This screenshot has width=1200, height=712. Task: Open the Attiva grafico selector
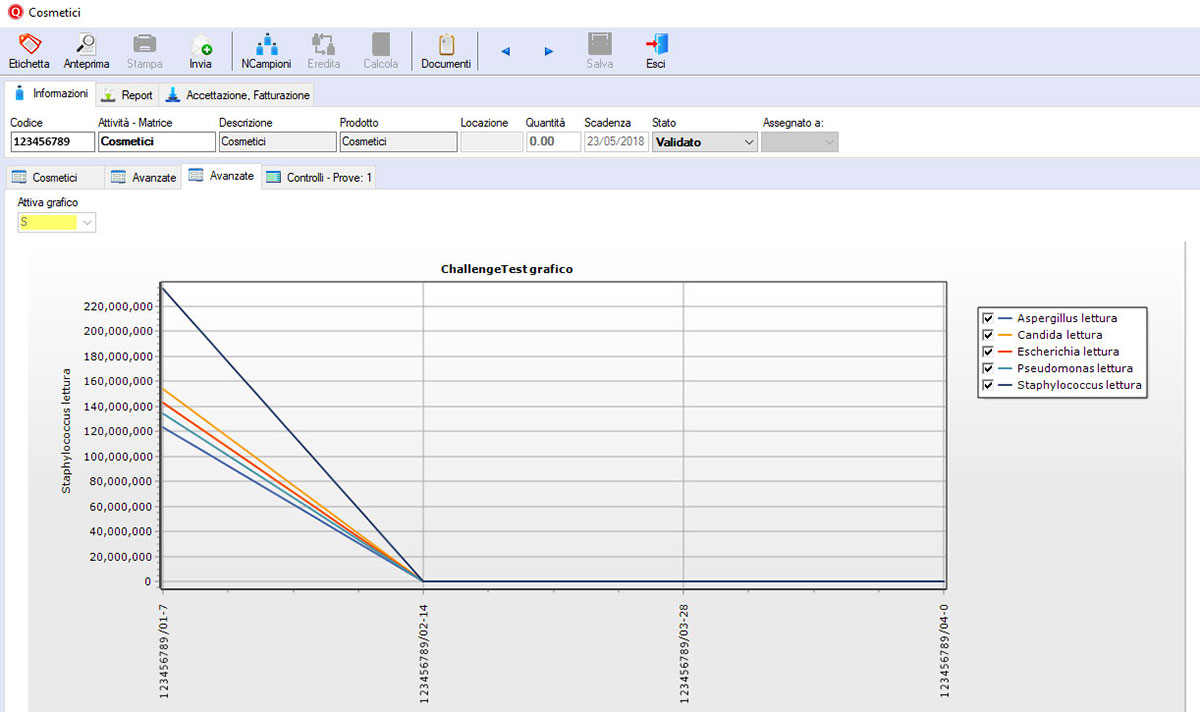point(88,221)
